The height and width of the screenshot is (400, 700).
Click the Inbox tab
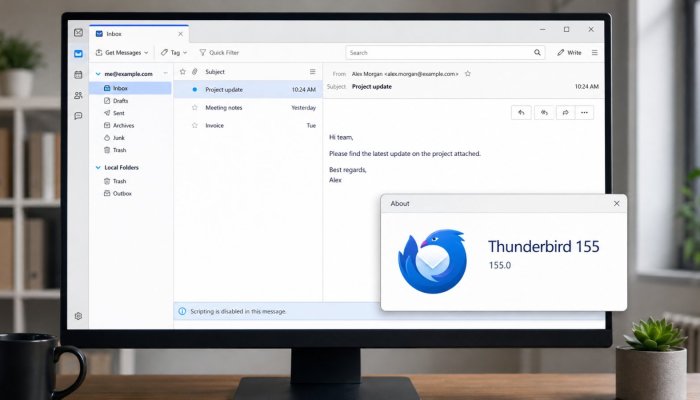[x=138, y=34]
